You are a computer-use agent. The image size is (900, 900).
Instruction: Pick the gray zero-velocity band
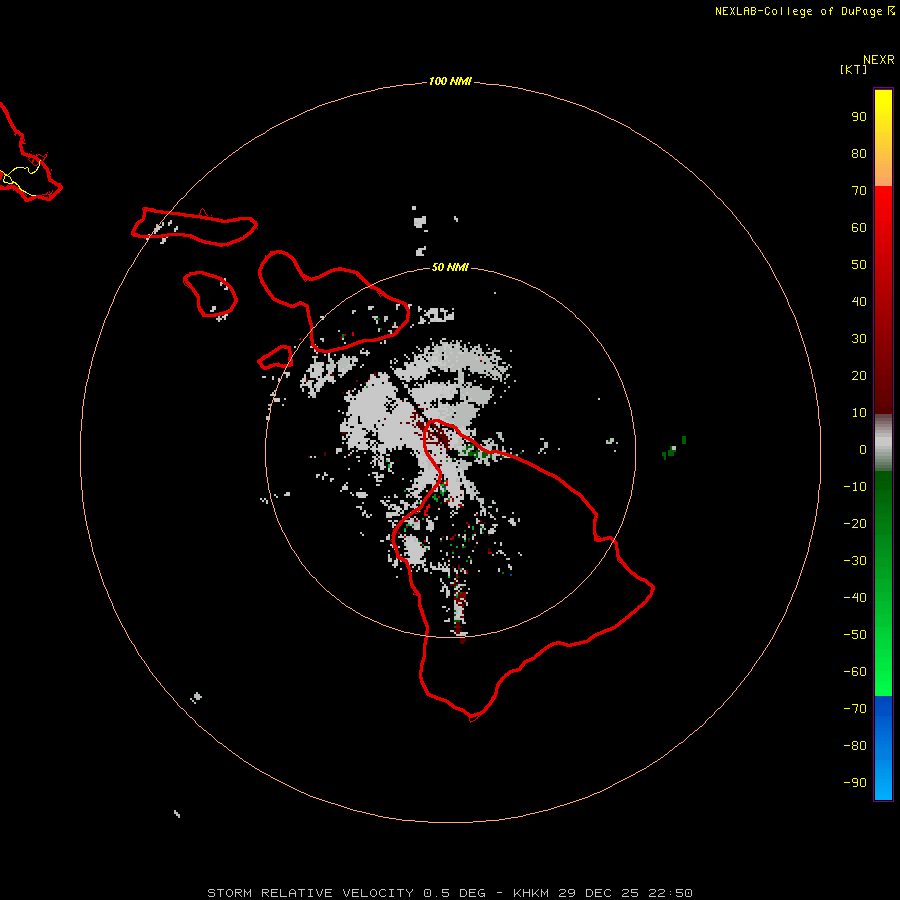(x=883, y=443)
